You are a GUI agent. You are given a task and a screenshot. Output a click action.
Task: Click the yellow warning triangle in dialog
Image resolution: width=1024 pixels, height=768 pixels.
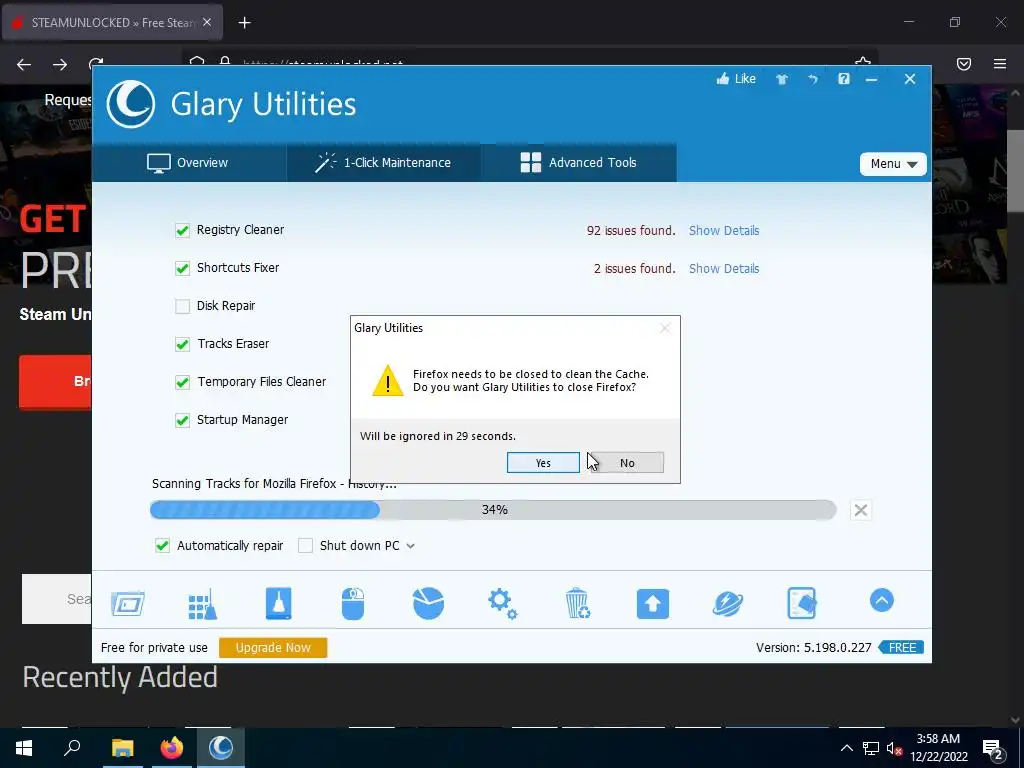tap(388, 380)
